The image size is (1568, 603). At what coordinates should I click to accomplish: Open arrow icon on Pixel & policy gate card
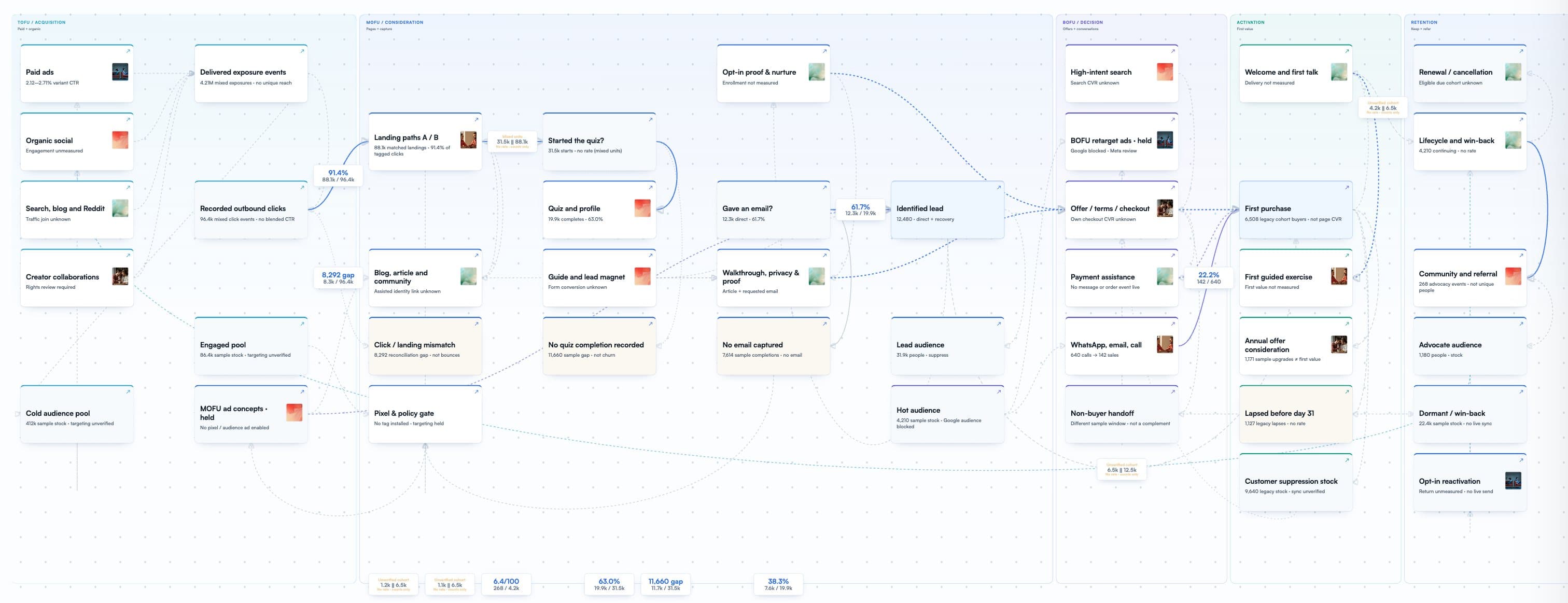point(476,392)
